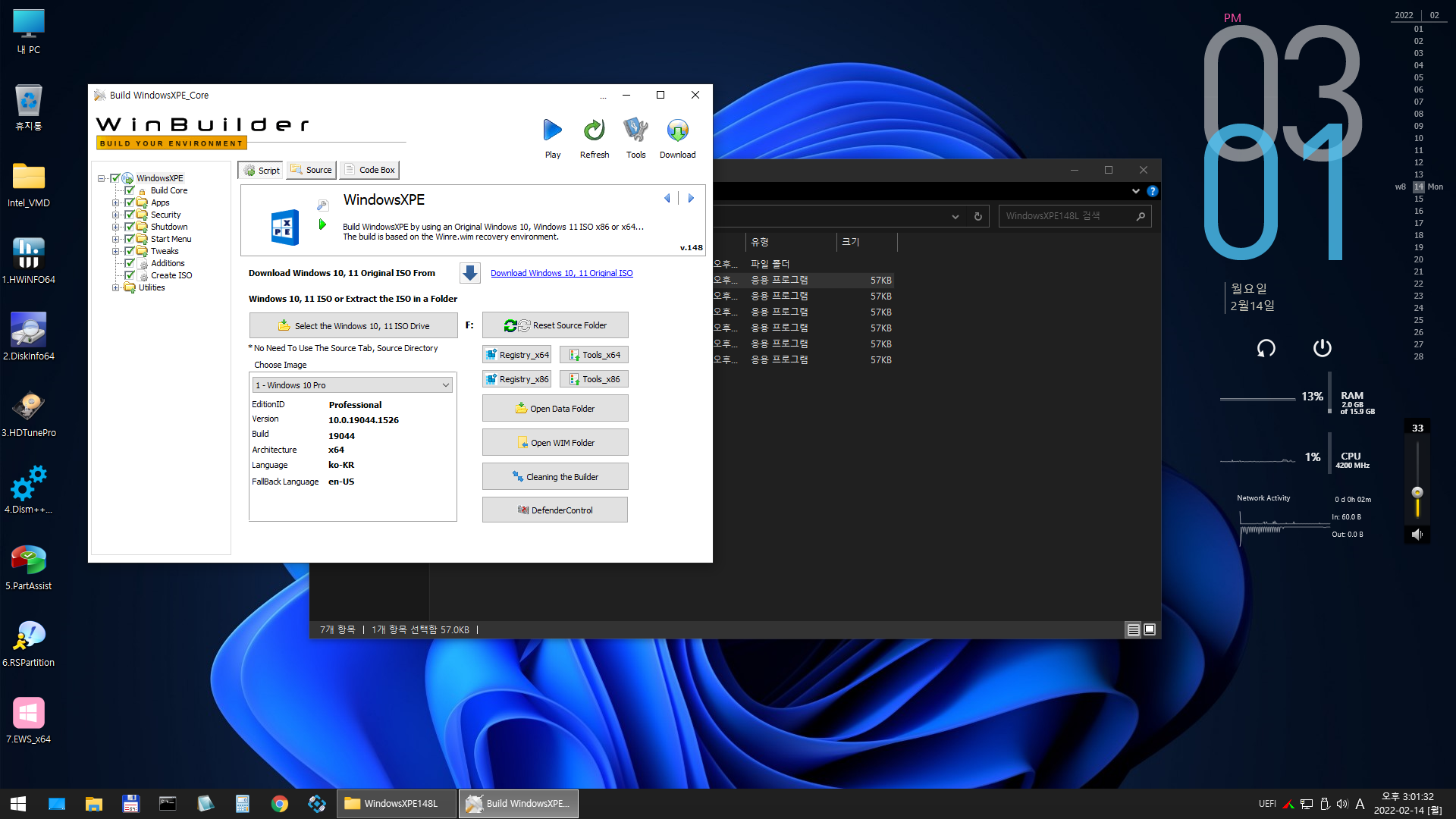The image size is (1456, 819).
Task: Switch to the Code Box tab
Action: tap(369, 171)
